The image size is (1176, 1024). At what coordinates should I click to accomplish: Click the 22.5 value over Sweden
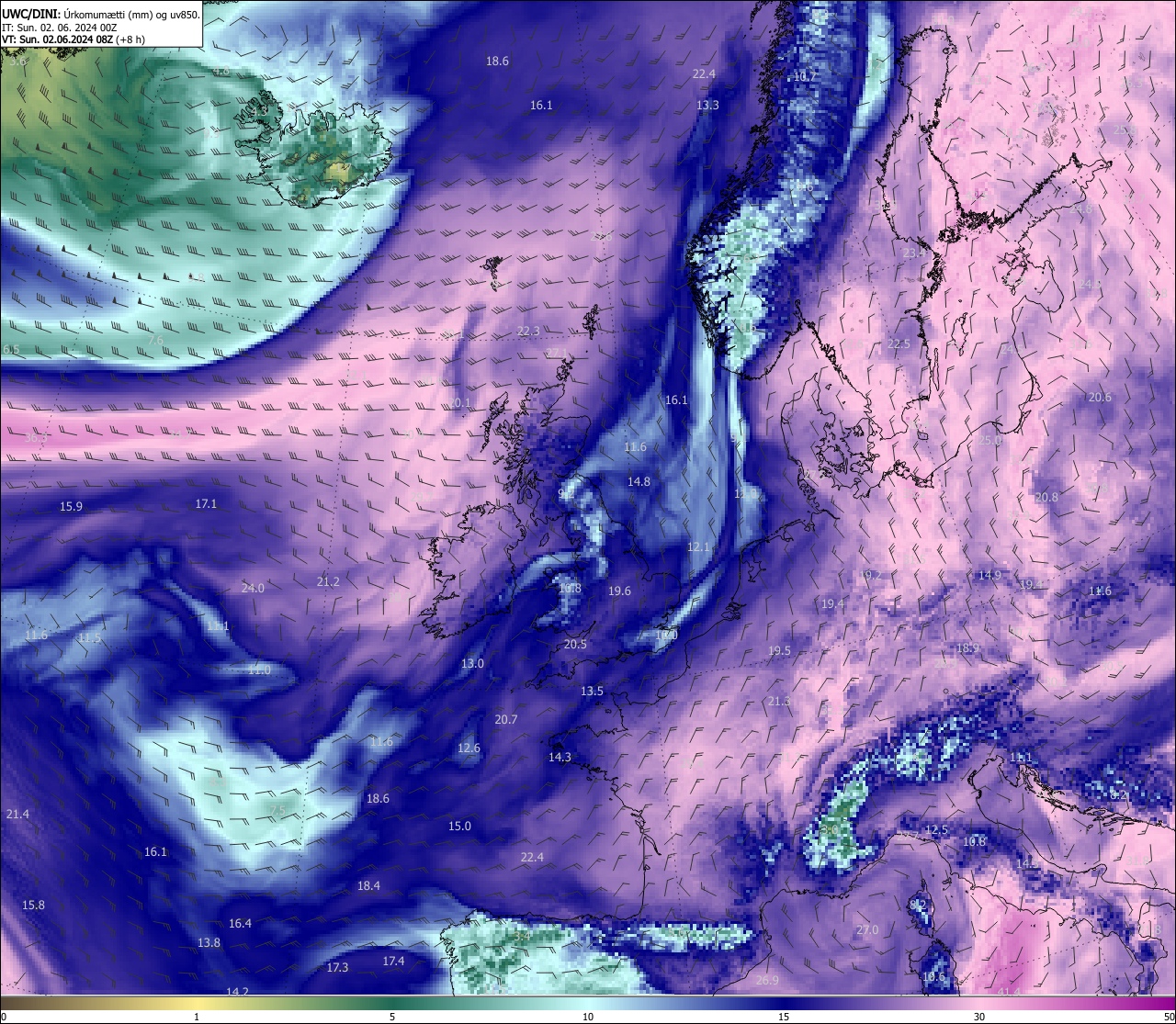[899, 344]
